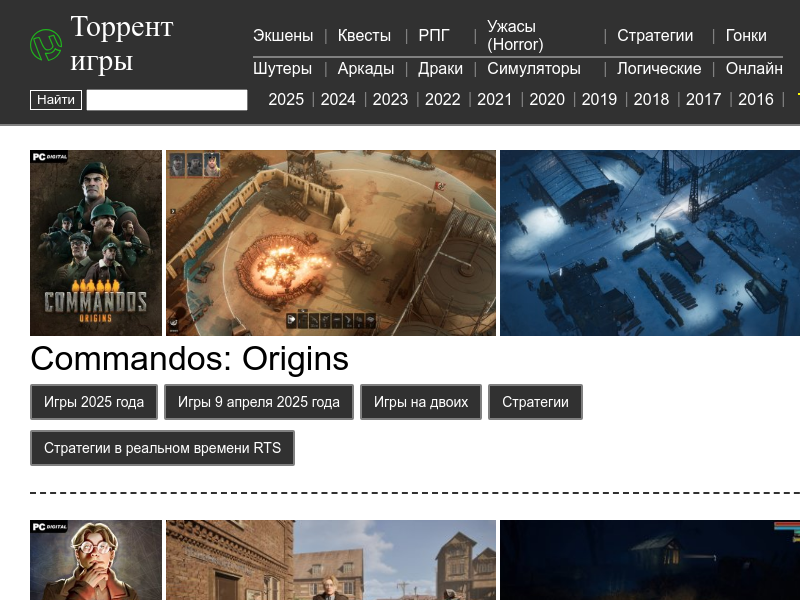This screenshot has width=800, height=600.
Task: Filter games by year 2017
Action: tap(704, 99)
